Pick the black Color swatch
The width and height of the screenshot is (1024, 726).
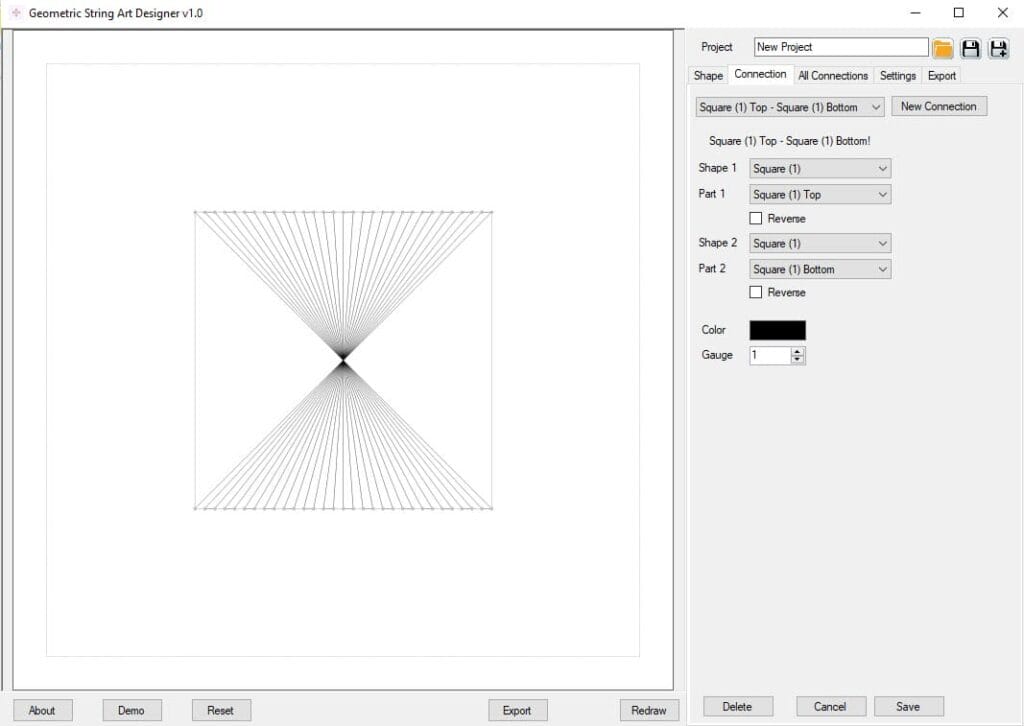(777, 330)
